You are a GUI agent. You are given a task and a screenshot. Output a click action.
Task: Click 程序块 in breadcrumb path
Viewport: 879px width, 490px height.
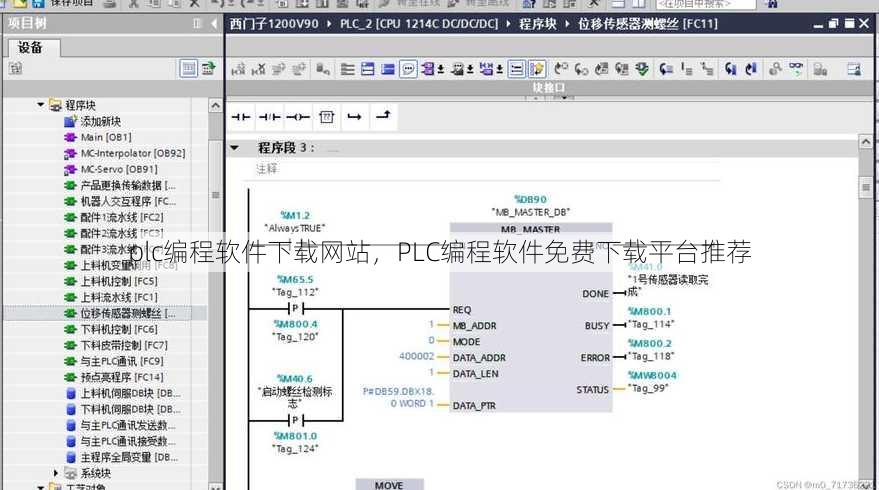click(x=538, y=24)
